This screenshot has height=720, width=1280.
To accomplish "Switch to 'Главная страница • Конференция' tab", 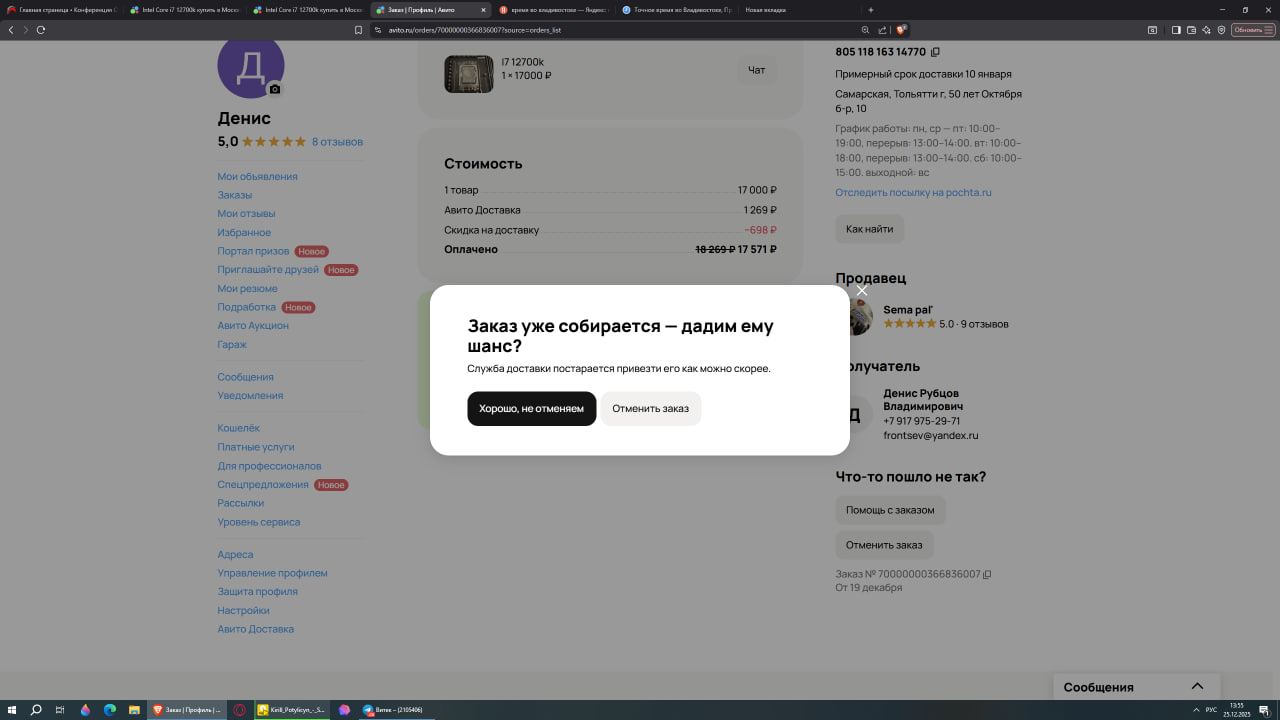I will 62,10.
